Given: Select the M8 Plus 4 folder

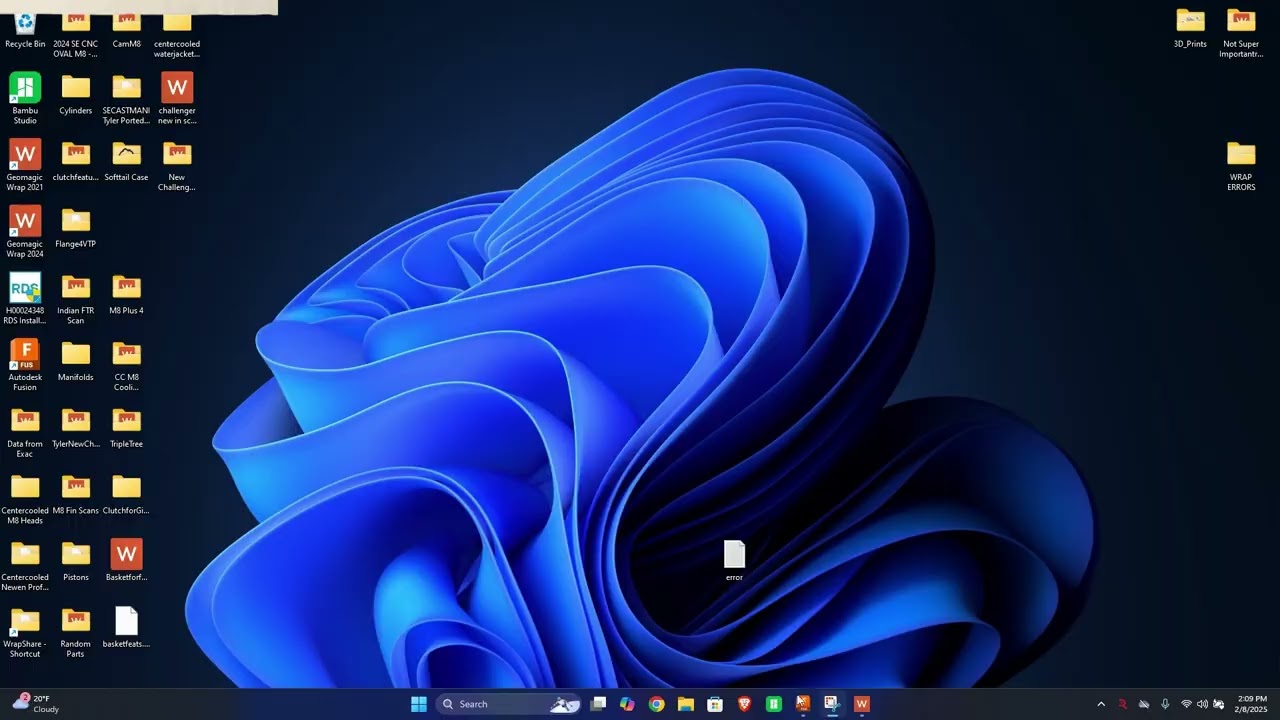Looking at the screenshot, I should [x=126, y=294].
